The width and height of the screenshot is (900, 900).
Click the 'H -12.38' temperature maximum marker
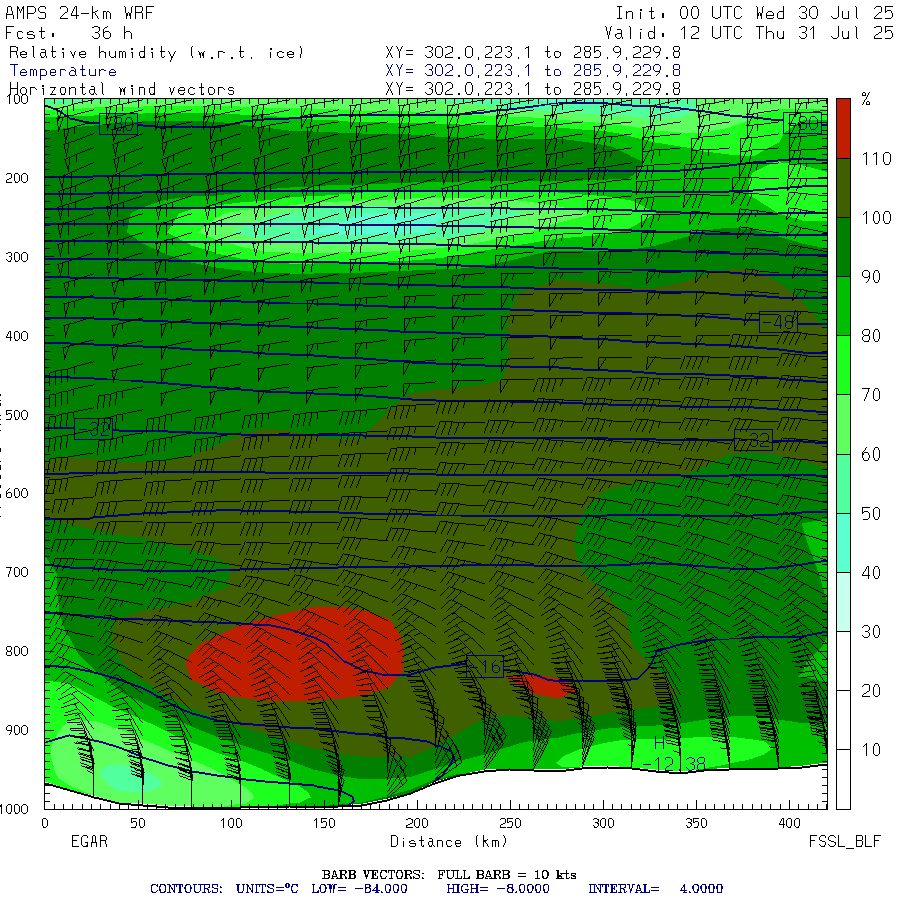(x=673, y=755)
